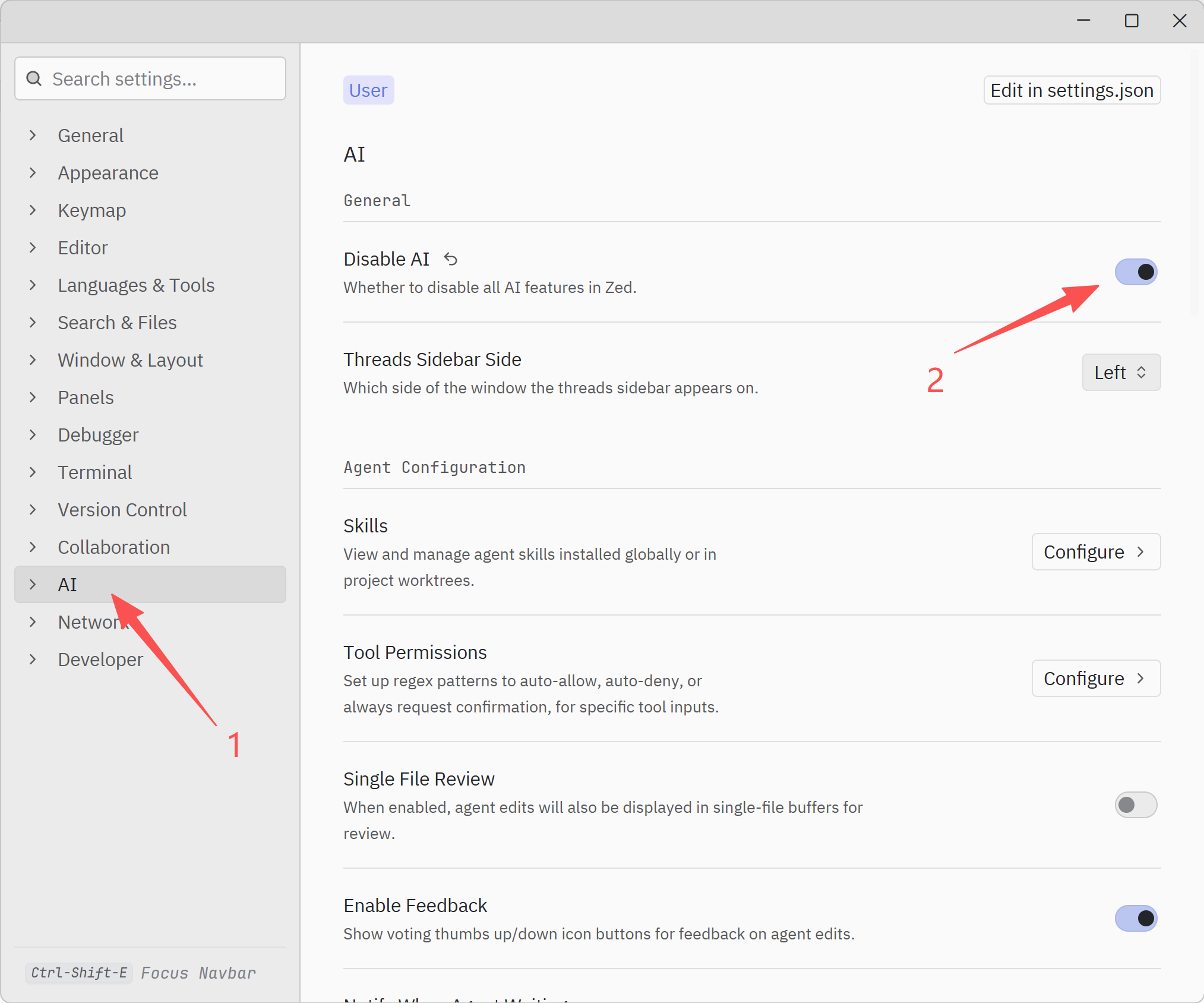Focus the Search settings field
Viewport: 1204px width, 1003px height.
pyautogui.click(x=150, y=78)
